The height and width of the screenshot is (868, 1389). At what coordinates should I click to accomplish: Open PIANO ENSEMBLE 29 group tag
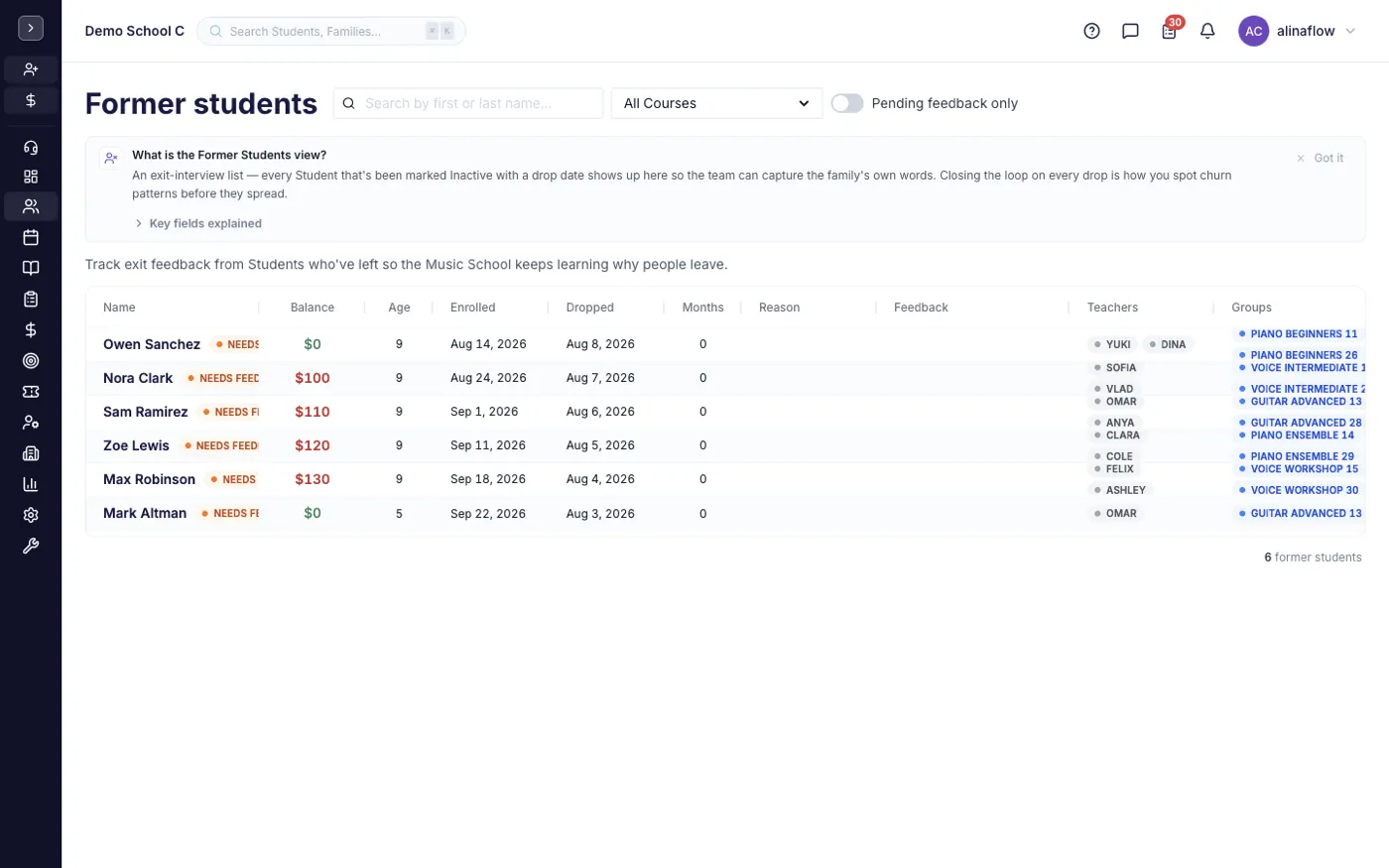[1297, 456]
